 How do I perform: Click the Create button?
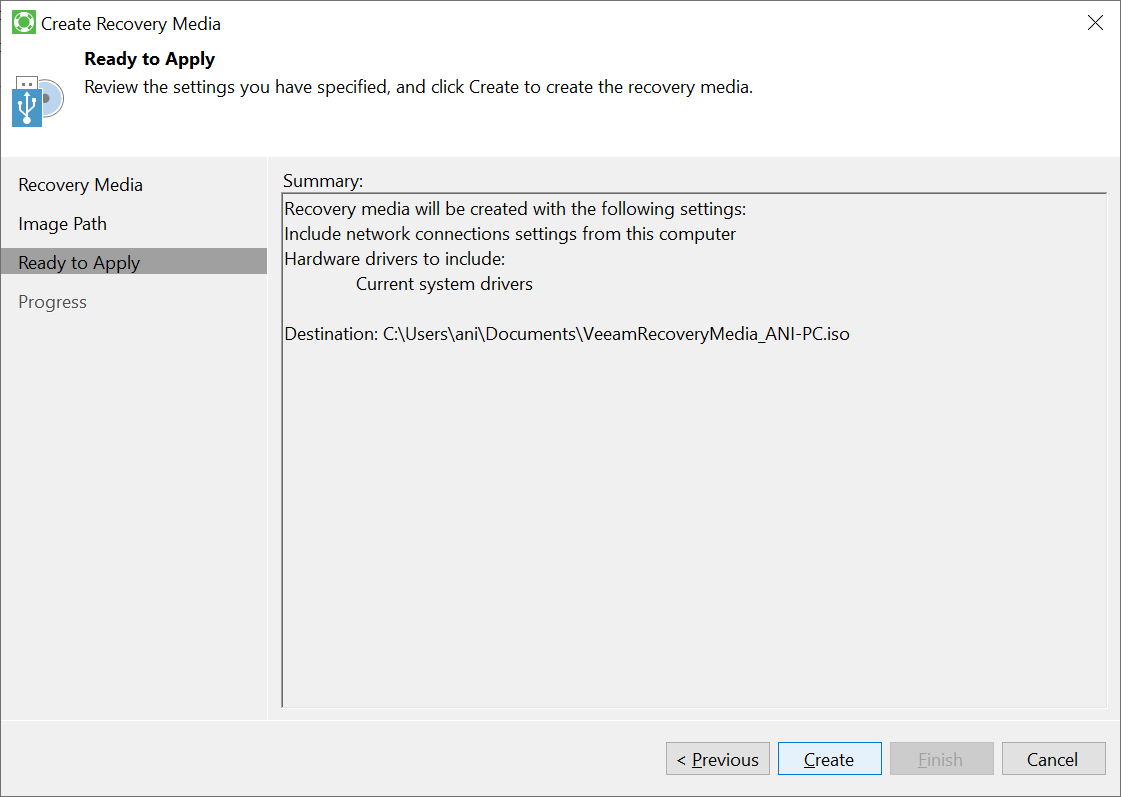(x=829, y=758)
